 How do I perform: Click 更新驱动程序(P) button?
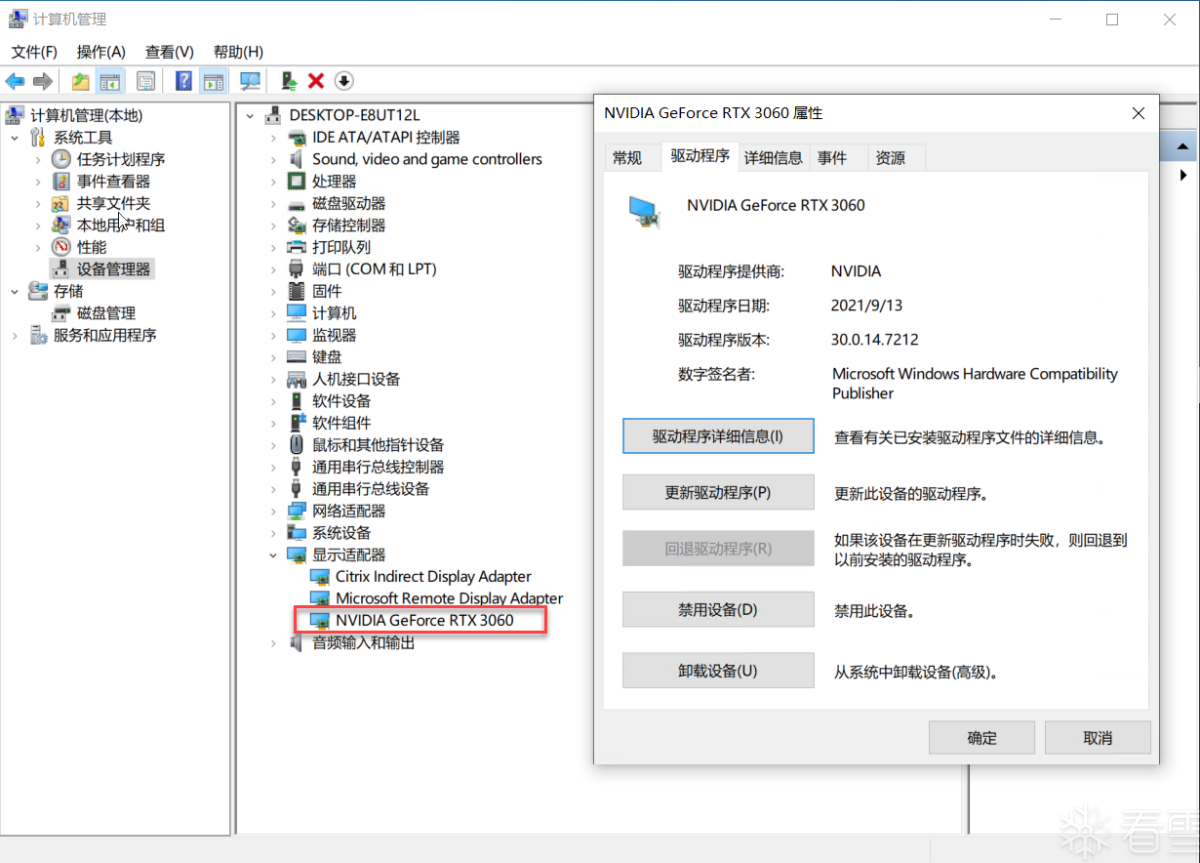pos(718,492)
